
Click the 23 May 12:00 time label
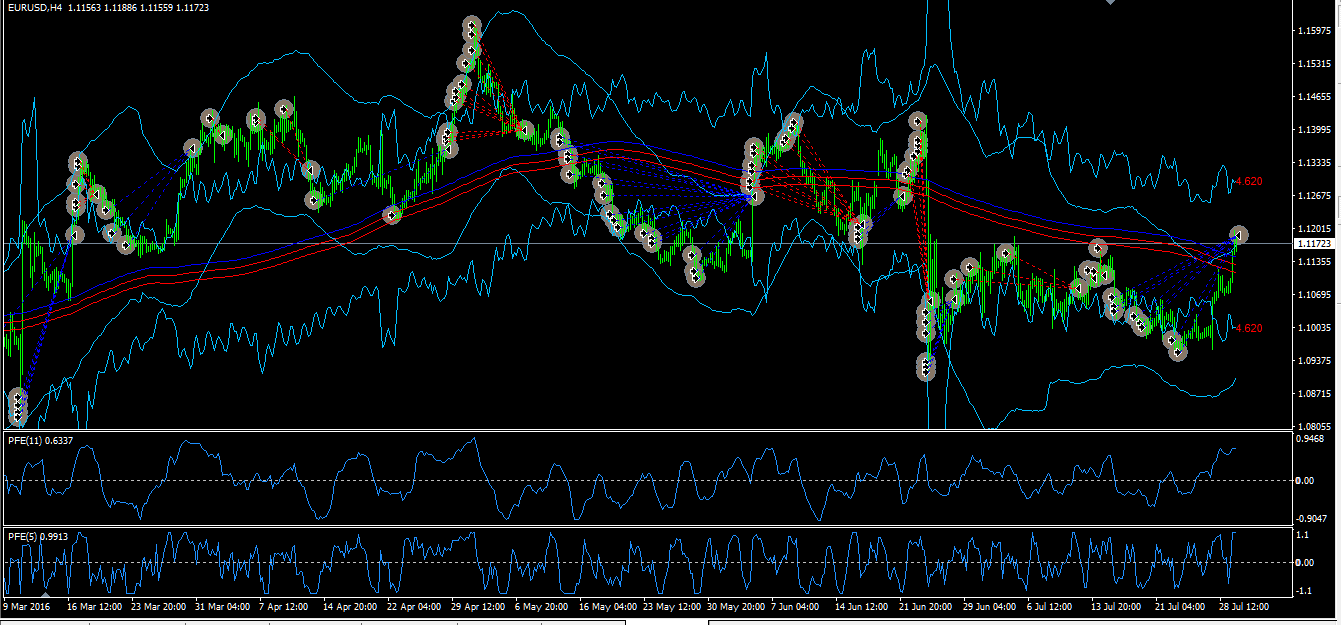670,606
